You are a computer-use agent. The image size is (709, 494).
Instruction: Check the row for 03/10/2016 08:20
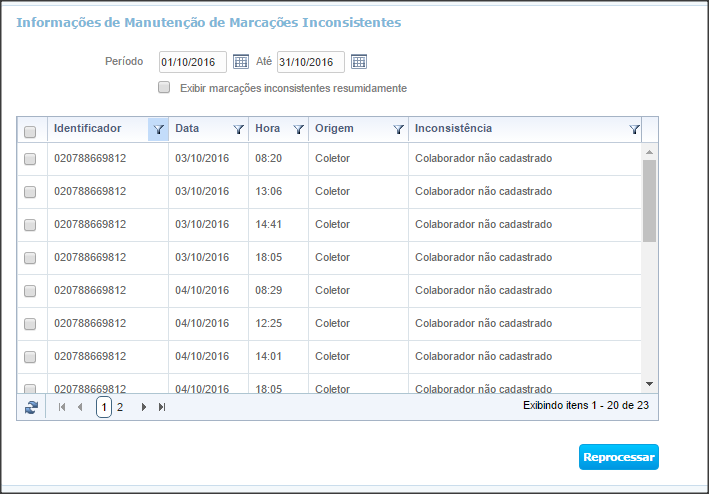(x=30, y=159)
